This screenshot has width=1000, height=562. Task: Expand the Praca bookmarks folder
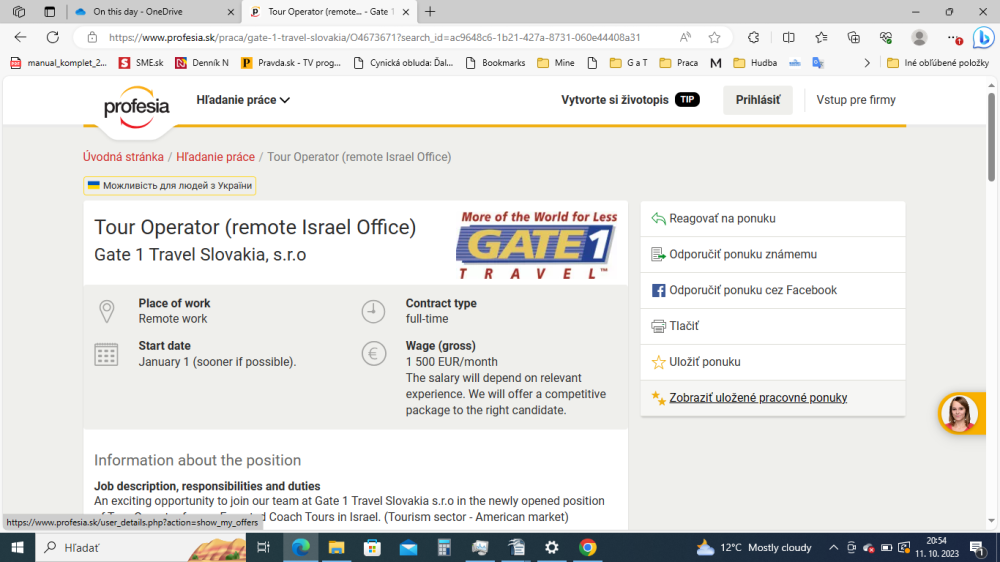pyautogui.click(x=679, y=63)
